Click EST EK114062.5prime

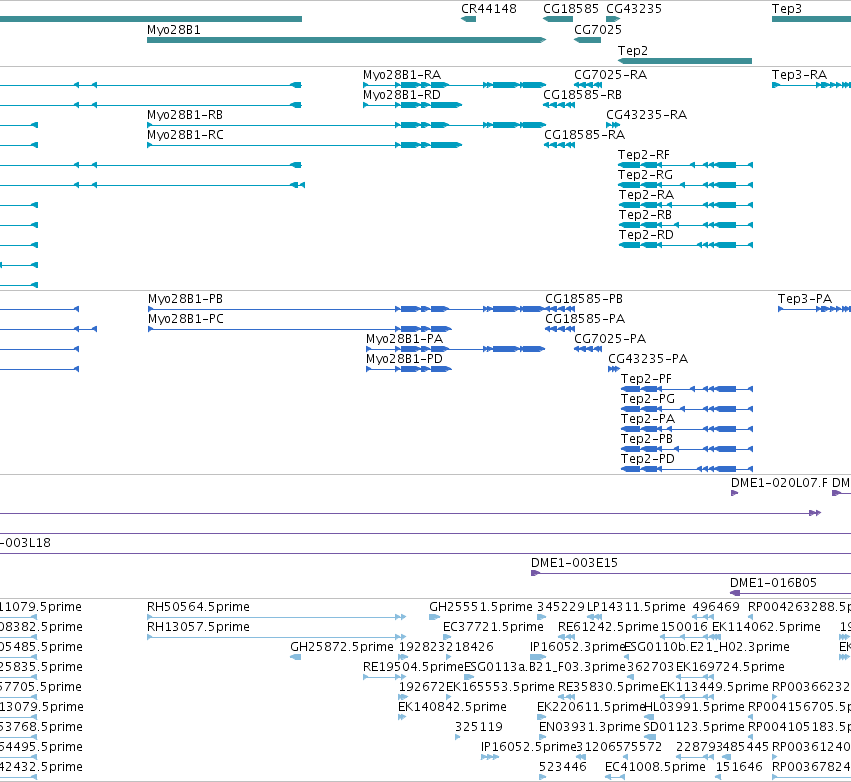point(716,637)
